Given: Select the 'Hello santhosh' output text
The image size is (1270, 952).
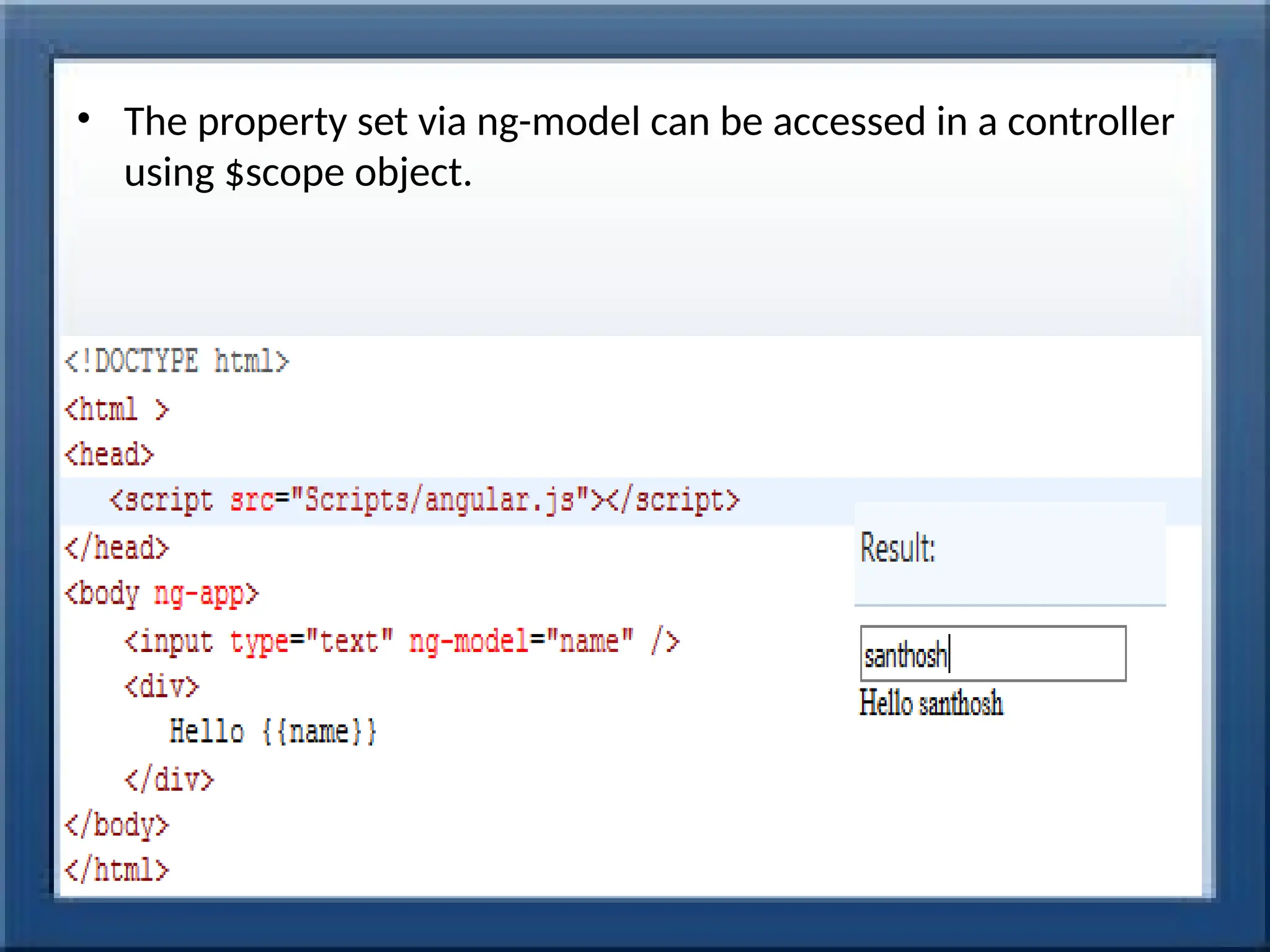Looking at the screenshot, I should 931,703.
